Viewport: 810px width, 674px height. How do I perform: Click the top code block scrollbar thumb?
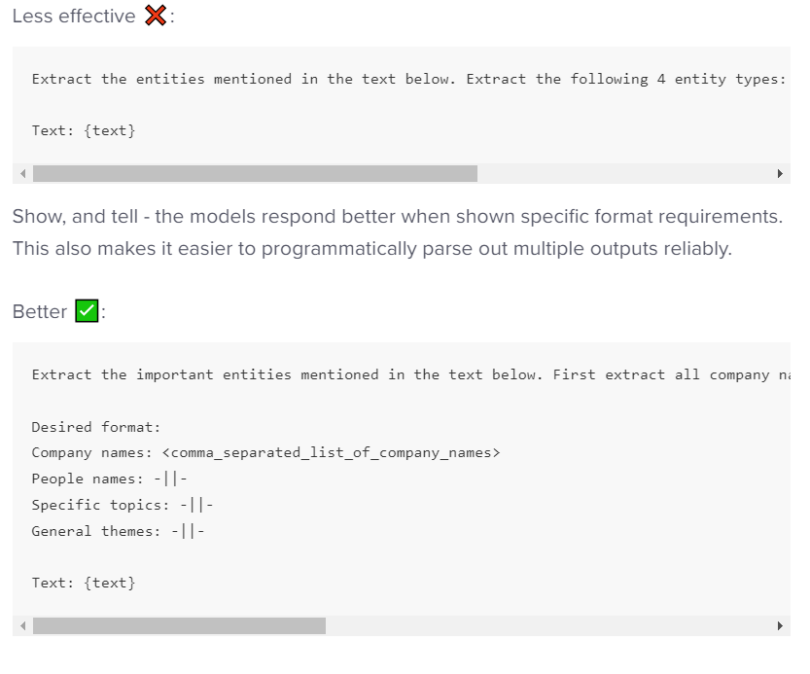coord(257,172)
